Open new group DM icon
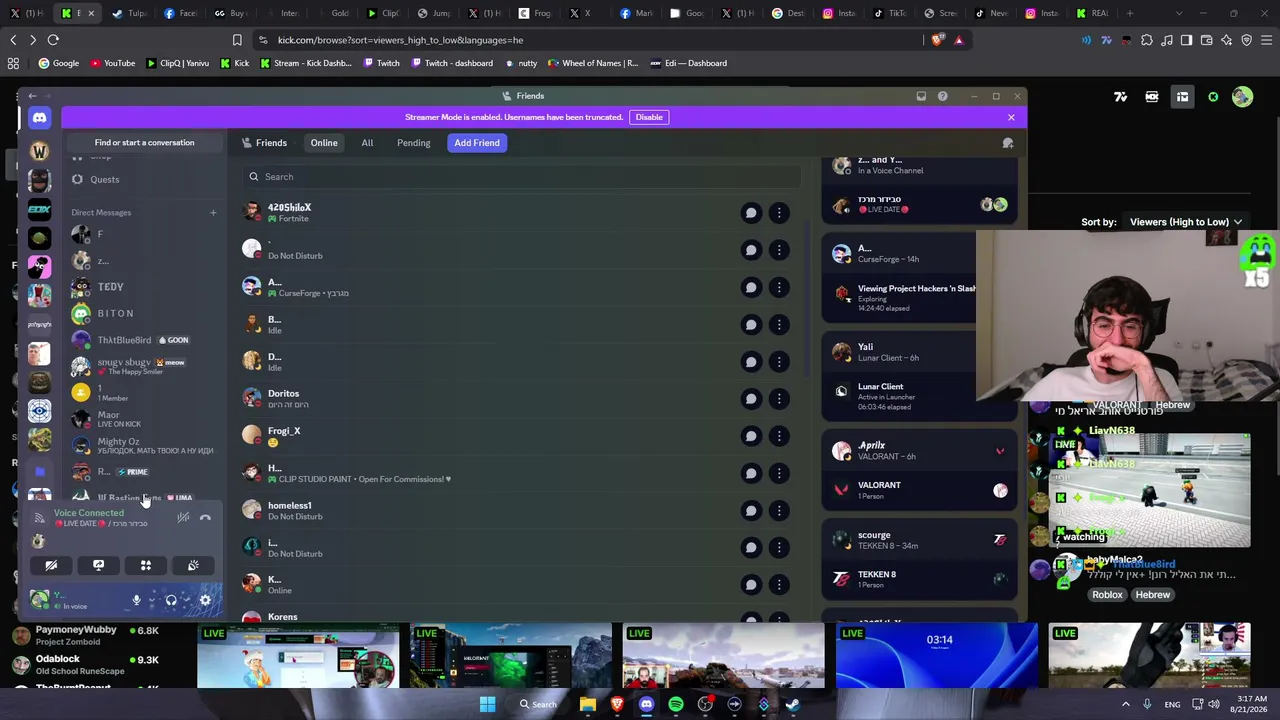 [x=1008, y=143]
